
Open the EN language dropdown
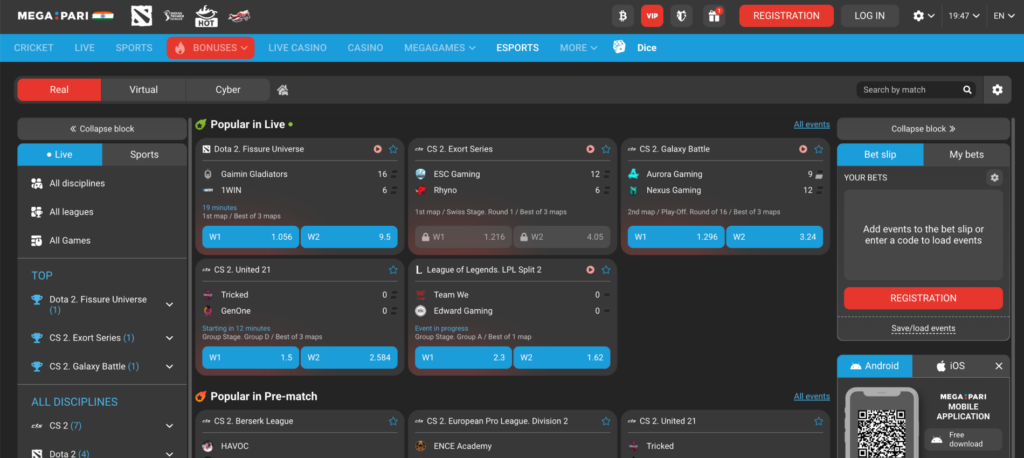coord(1004,16)
